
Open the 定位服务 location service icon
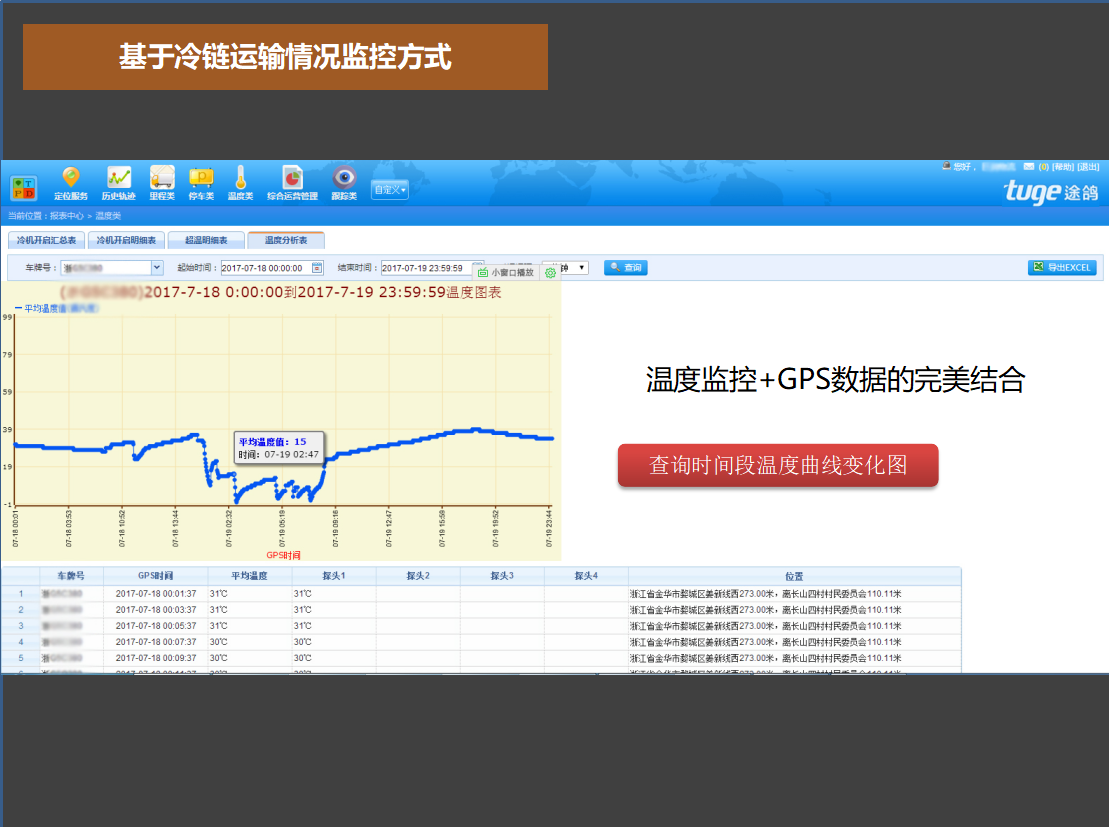[x=70, y=179]
